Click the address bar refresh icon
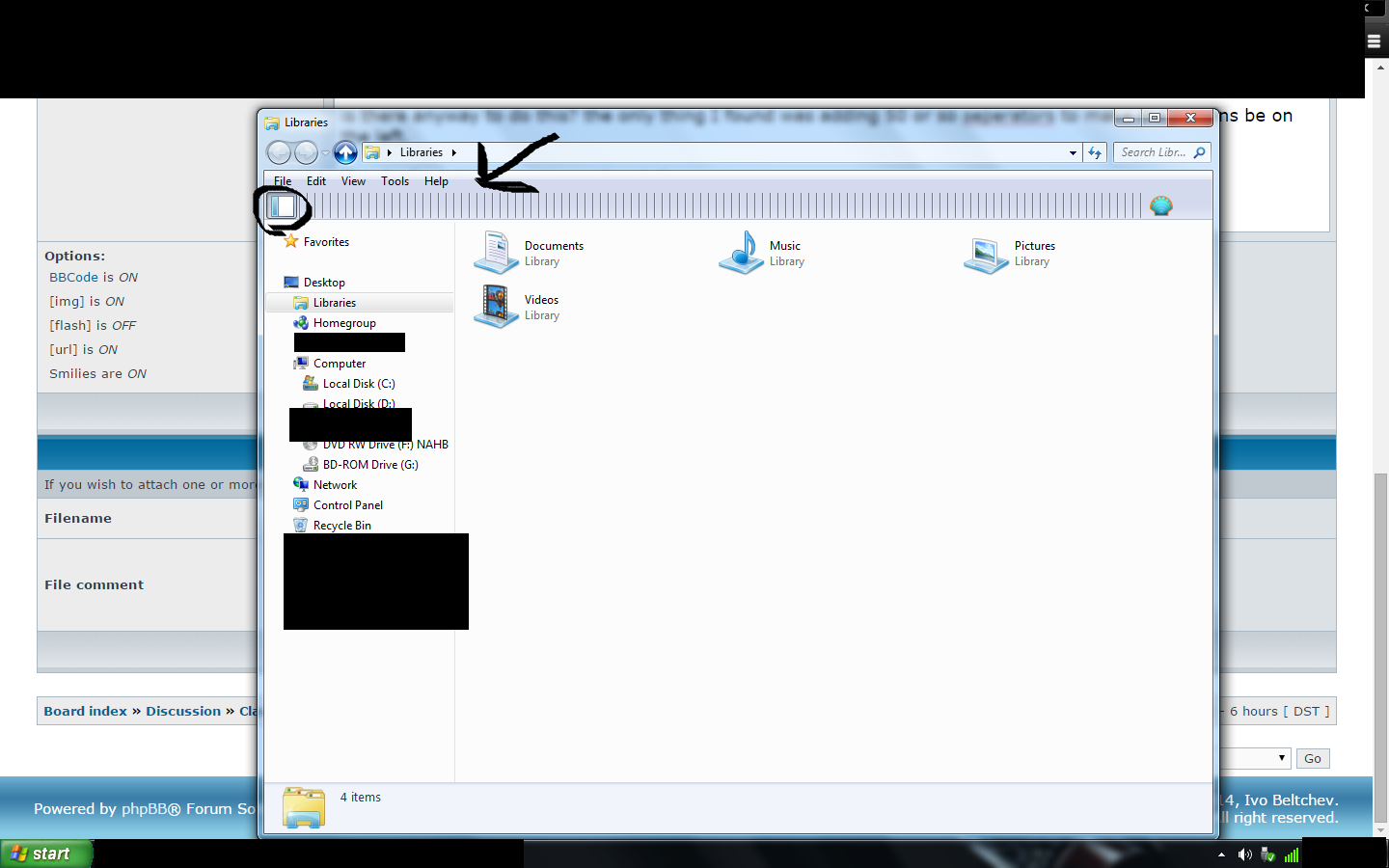 pos(1095,152)
